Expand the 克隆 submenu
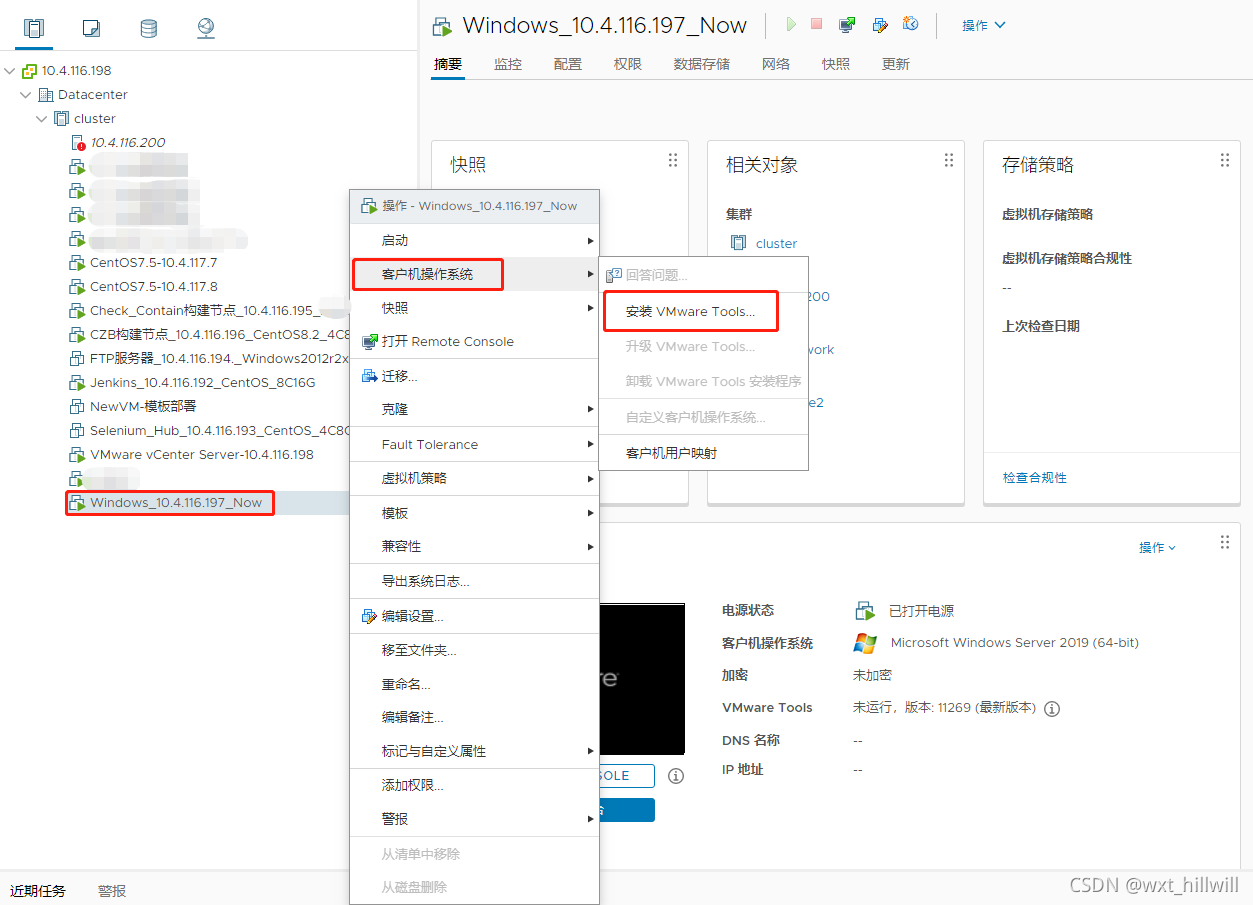Viewport: 1253px width, 905px height. (x=474, y=409)
